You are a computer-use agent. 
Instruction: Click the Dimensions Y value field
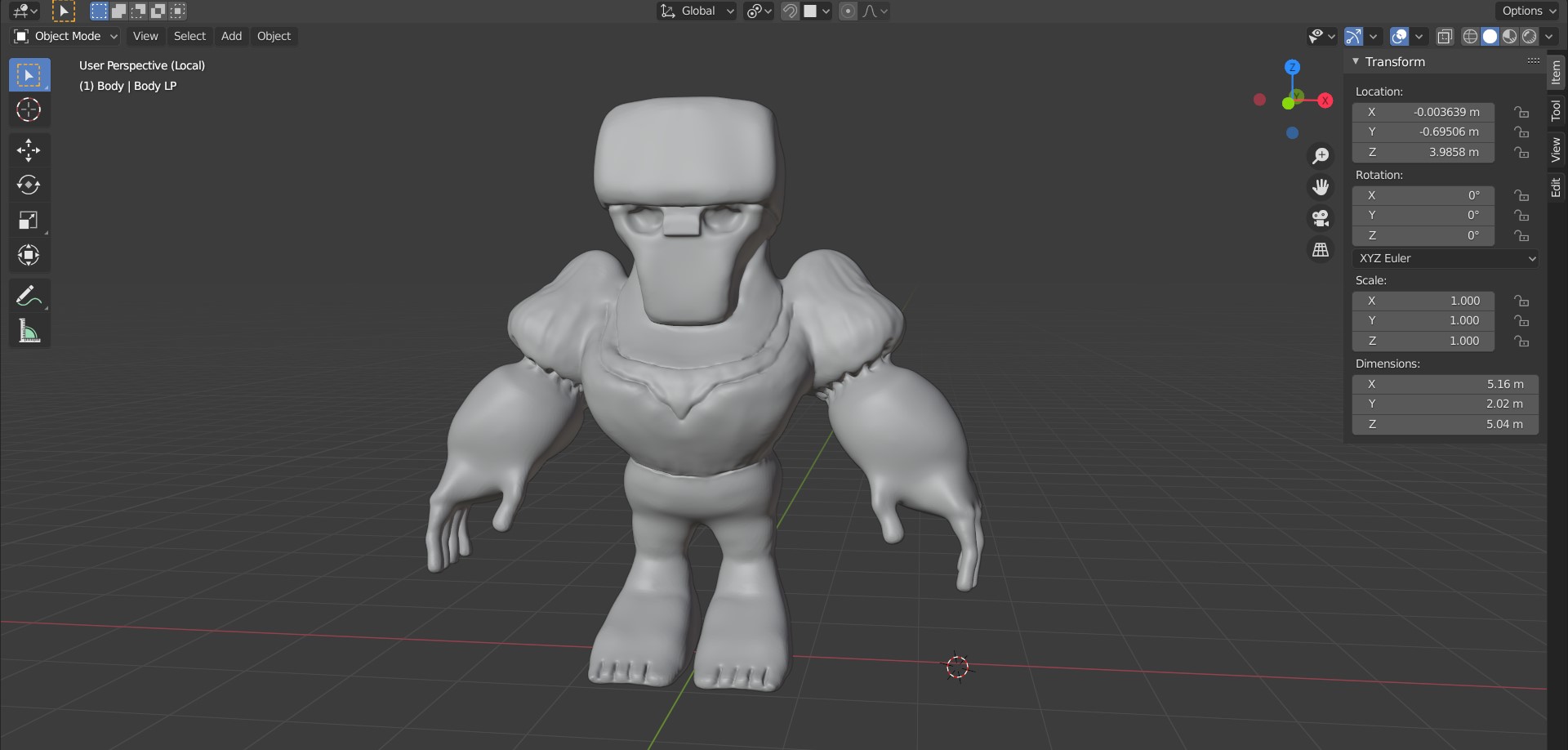(x=1445, y=404)
